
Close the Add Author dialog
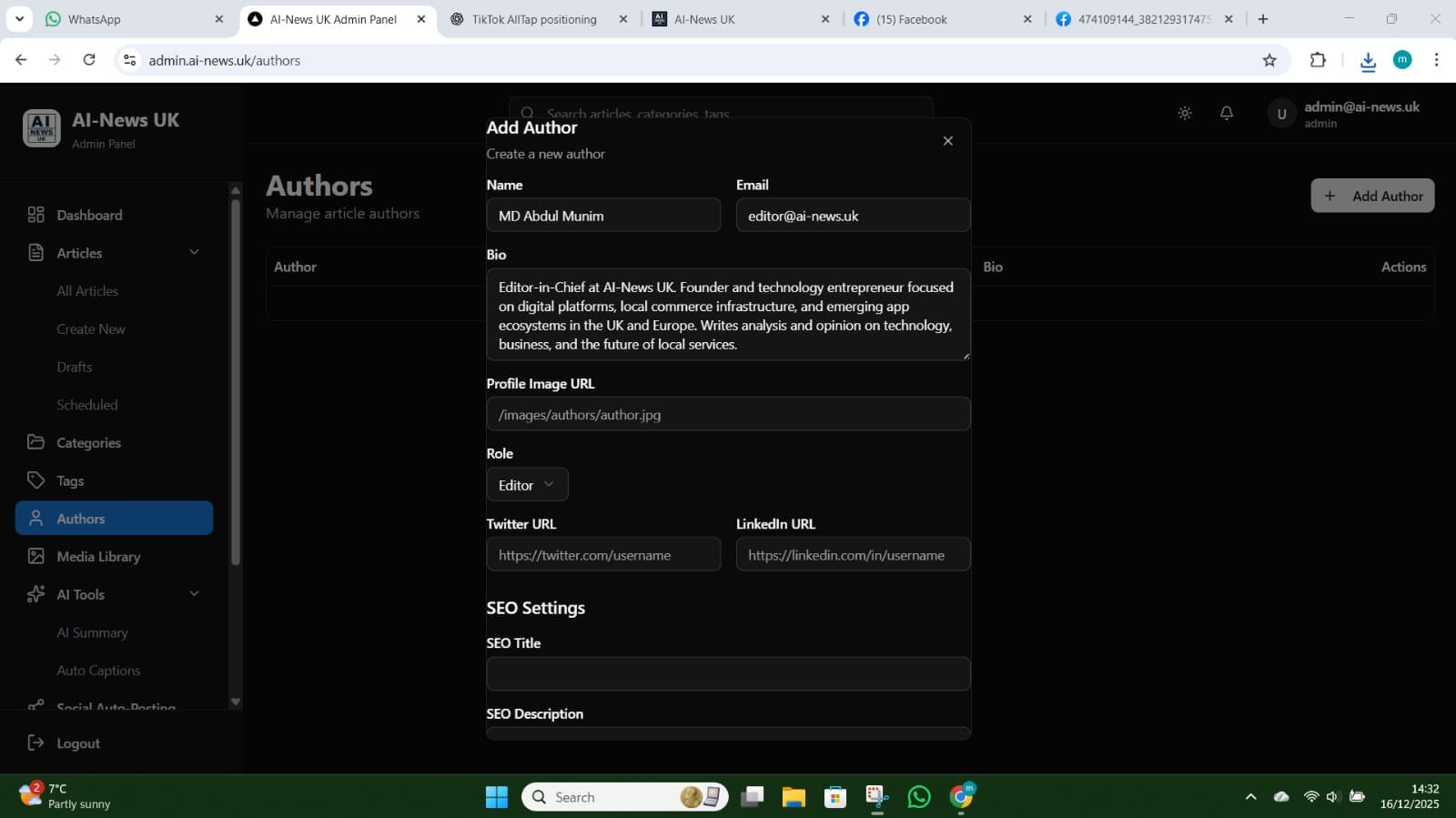point(947,141)
